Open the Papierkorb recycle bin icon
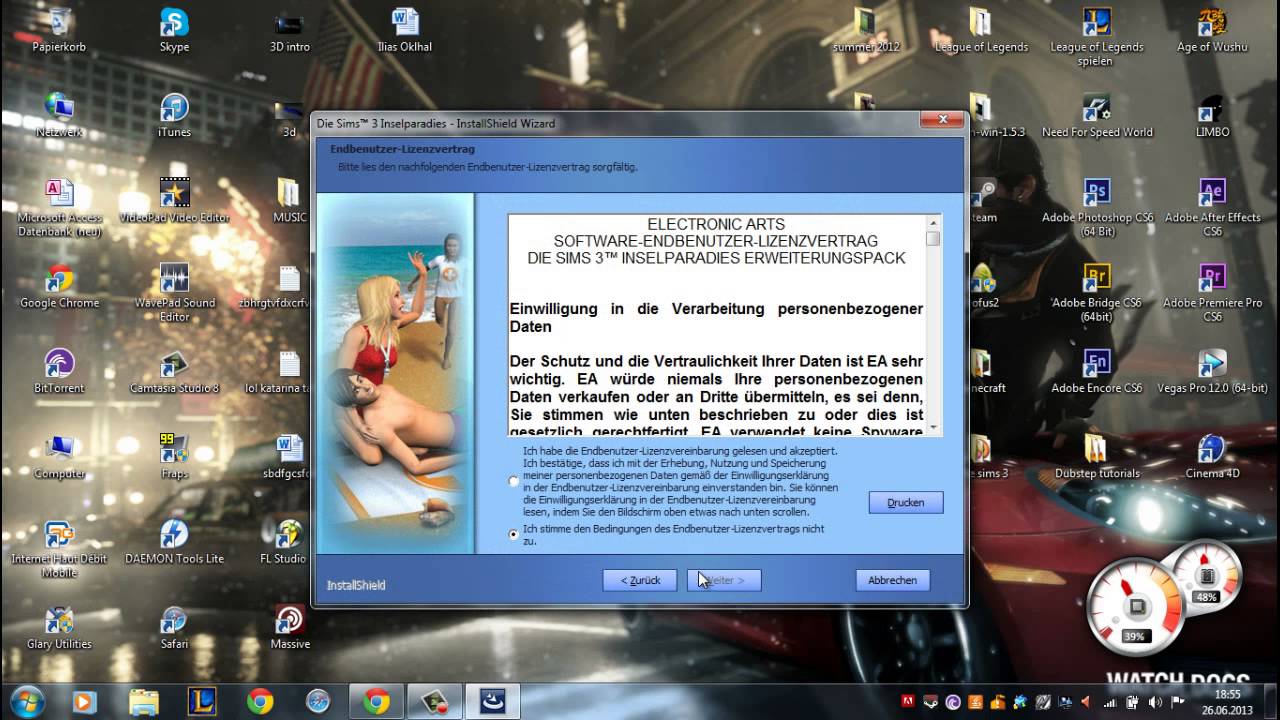 [59, 29]
